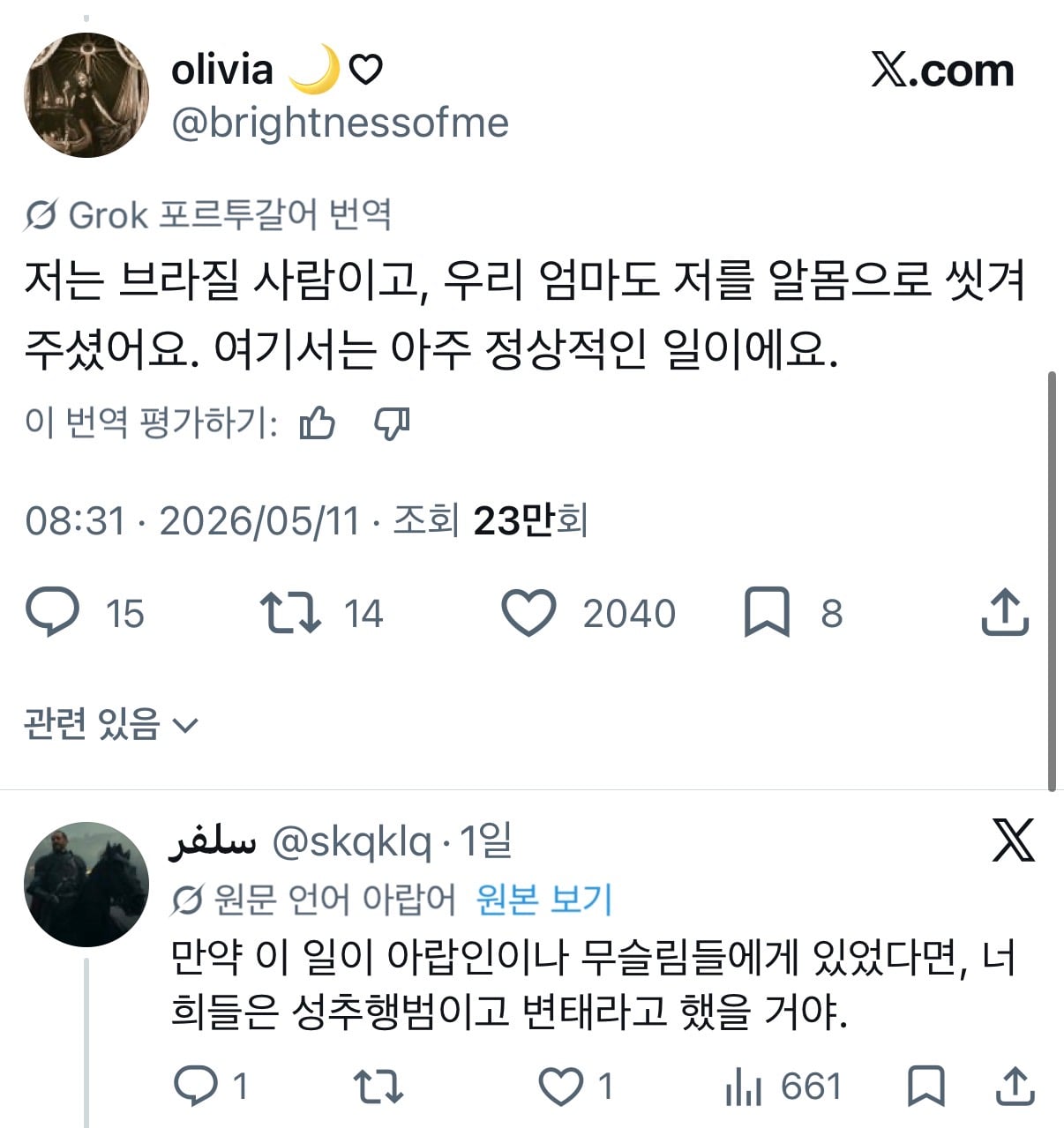Screen dimensions: 1064x1128
Task: Open the reply author's avatar picture
Action: point(86,885)
